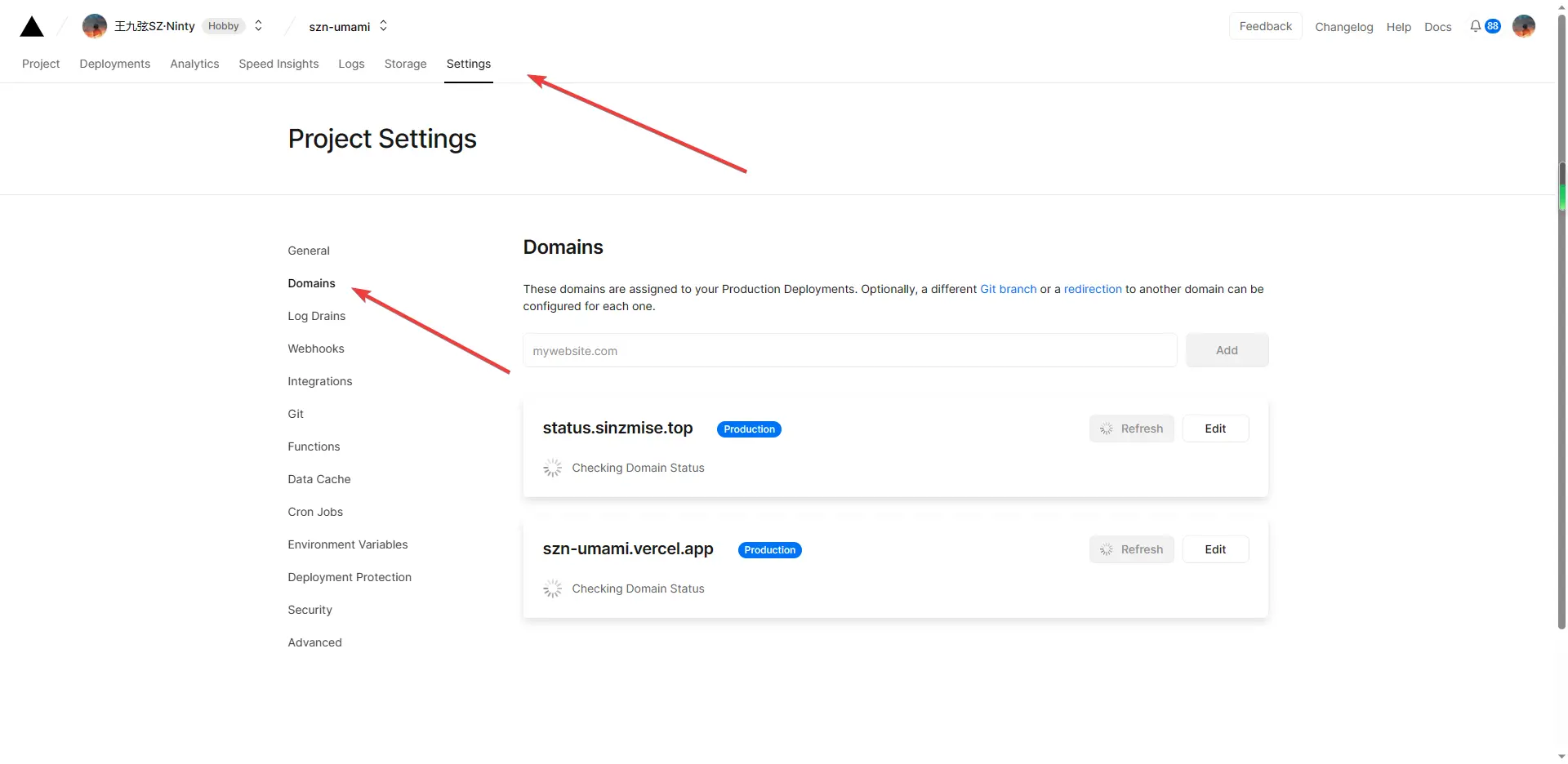This screenshot has width=1568, height=764.
Task: Open Environment Variables settings
Action: point(348,544)
